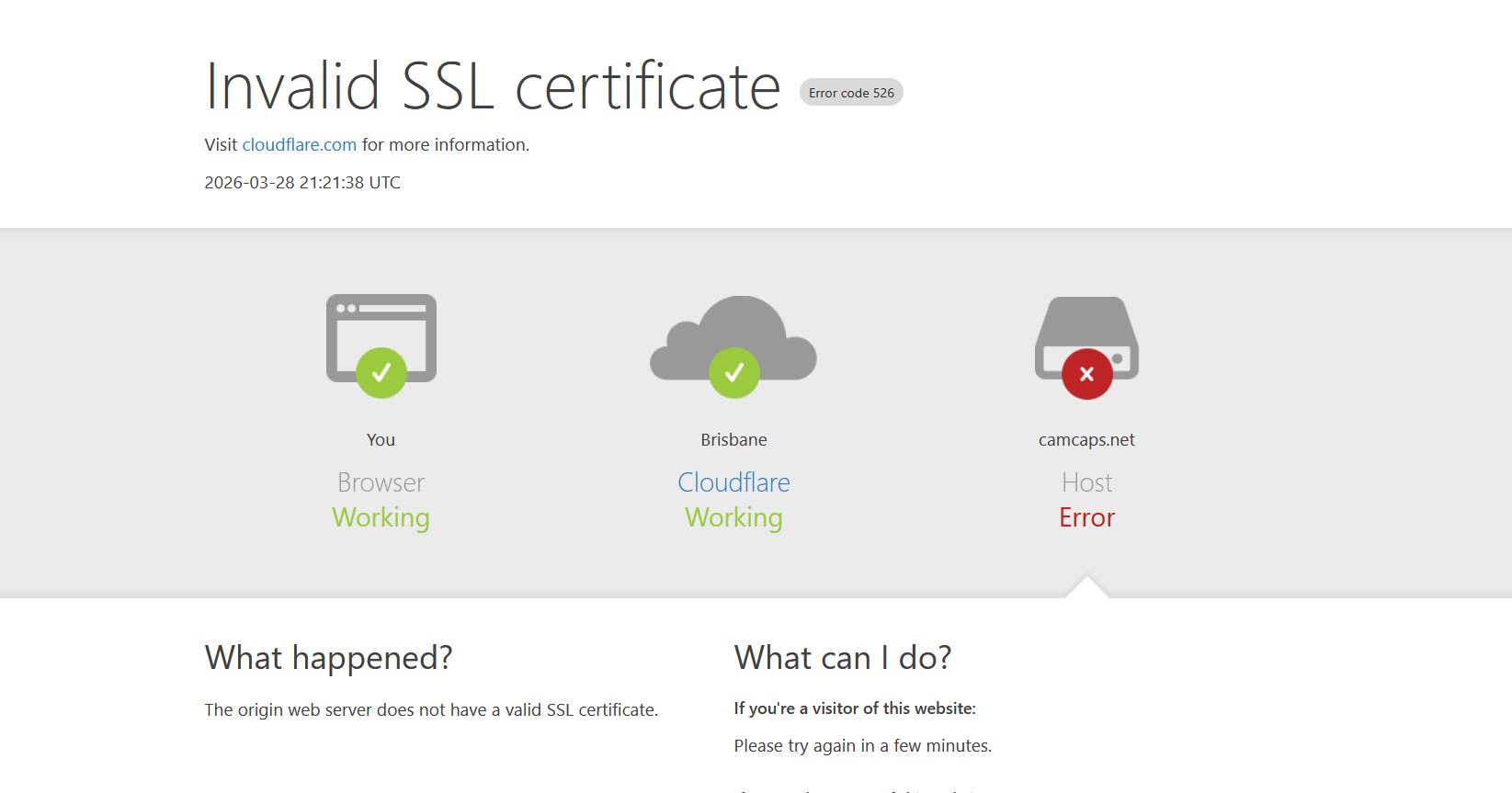Click the camcaps.net host name label
1512x793 pixels.
coord(1086,440)
